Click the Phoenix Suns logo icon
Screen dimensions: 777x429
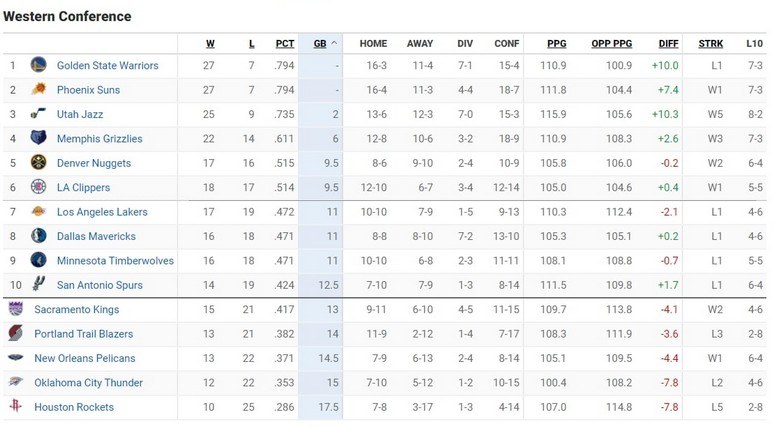38,90
